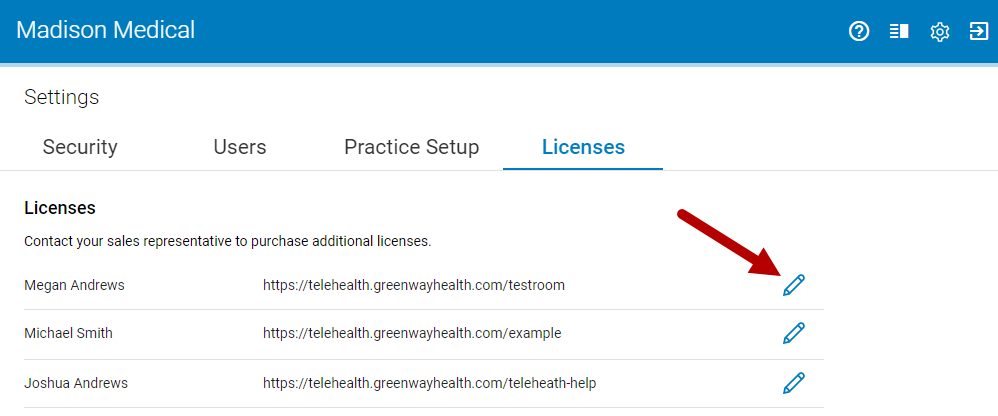Click the Madison Medical title
This screenshot has width=998, height=416.
pos(106,30)
